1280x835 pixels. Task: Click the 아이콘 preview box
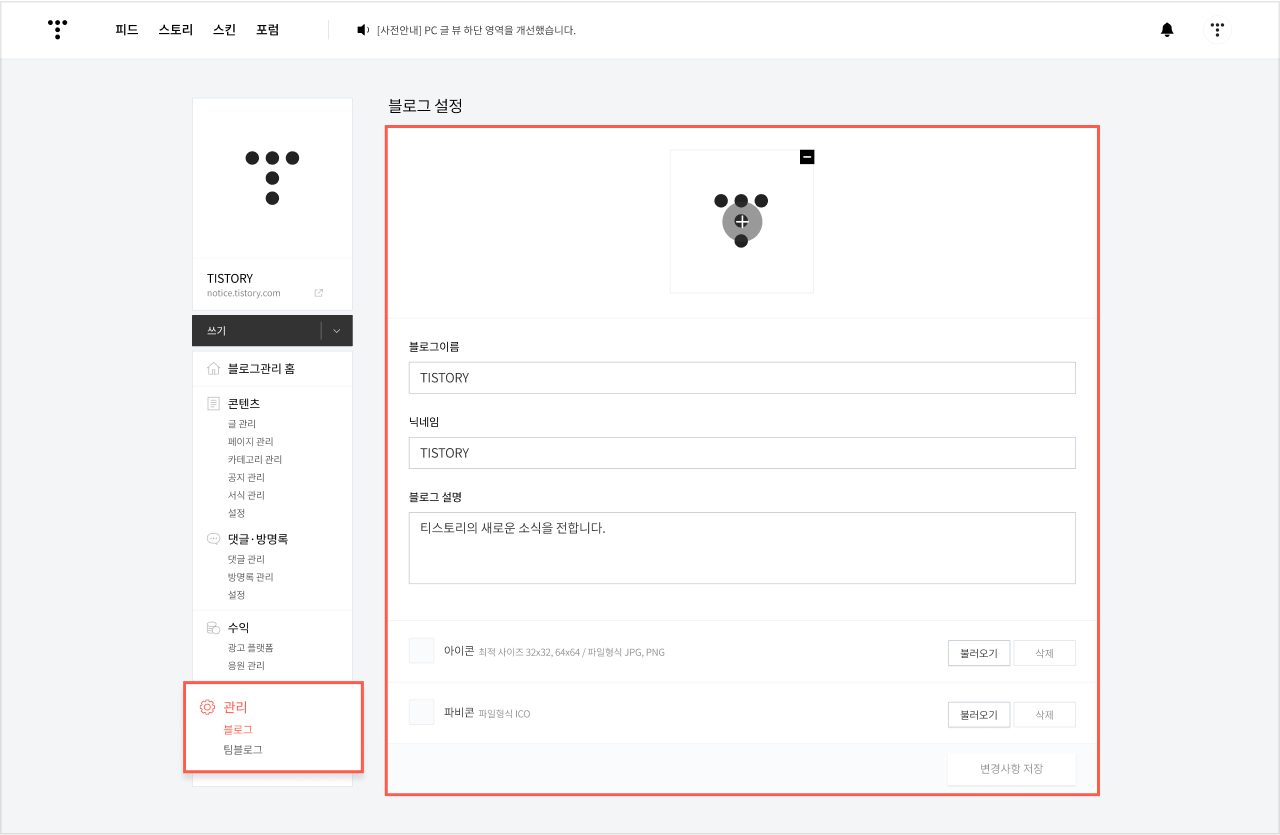(421, 650)
